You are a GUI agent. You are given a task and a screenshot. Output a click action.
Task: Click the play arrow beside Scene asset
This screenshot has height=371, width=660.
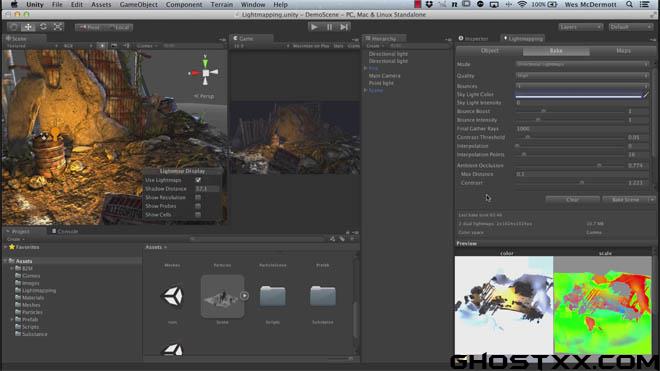(245, 296)
